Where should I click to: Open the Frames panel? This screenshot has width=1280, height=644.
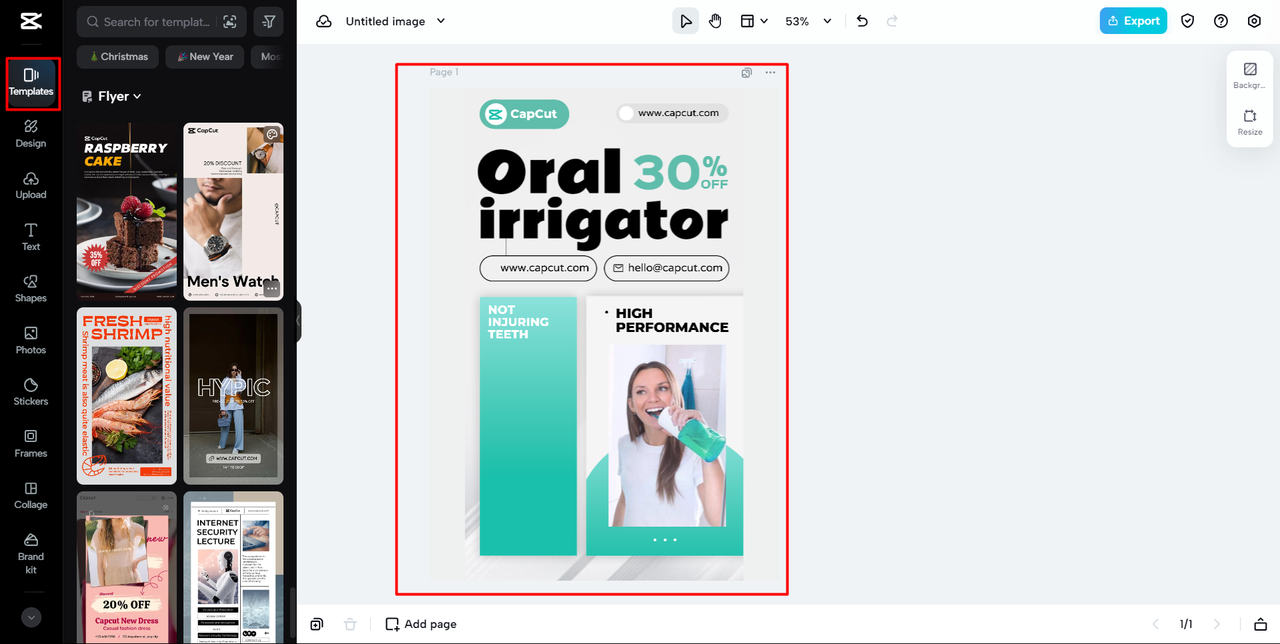tap(31, 443)
